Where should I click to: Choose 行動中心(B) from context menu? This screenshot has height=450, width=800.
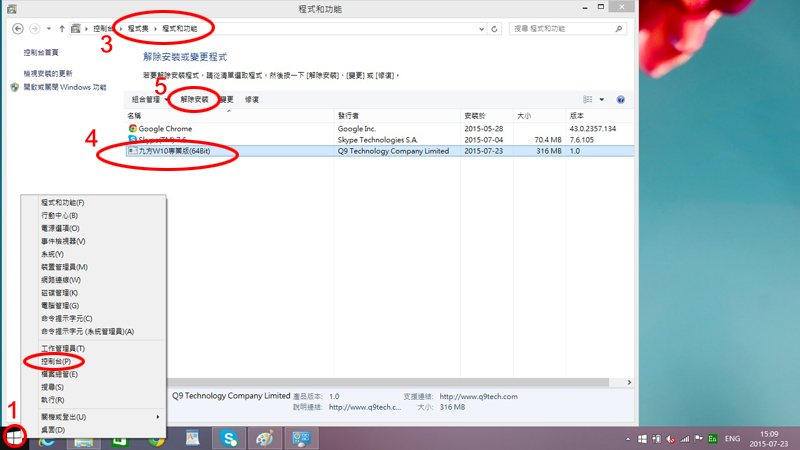59,215
